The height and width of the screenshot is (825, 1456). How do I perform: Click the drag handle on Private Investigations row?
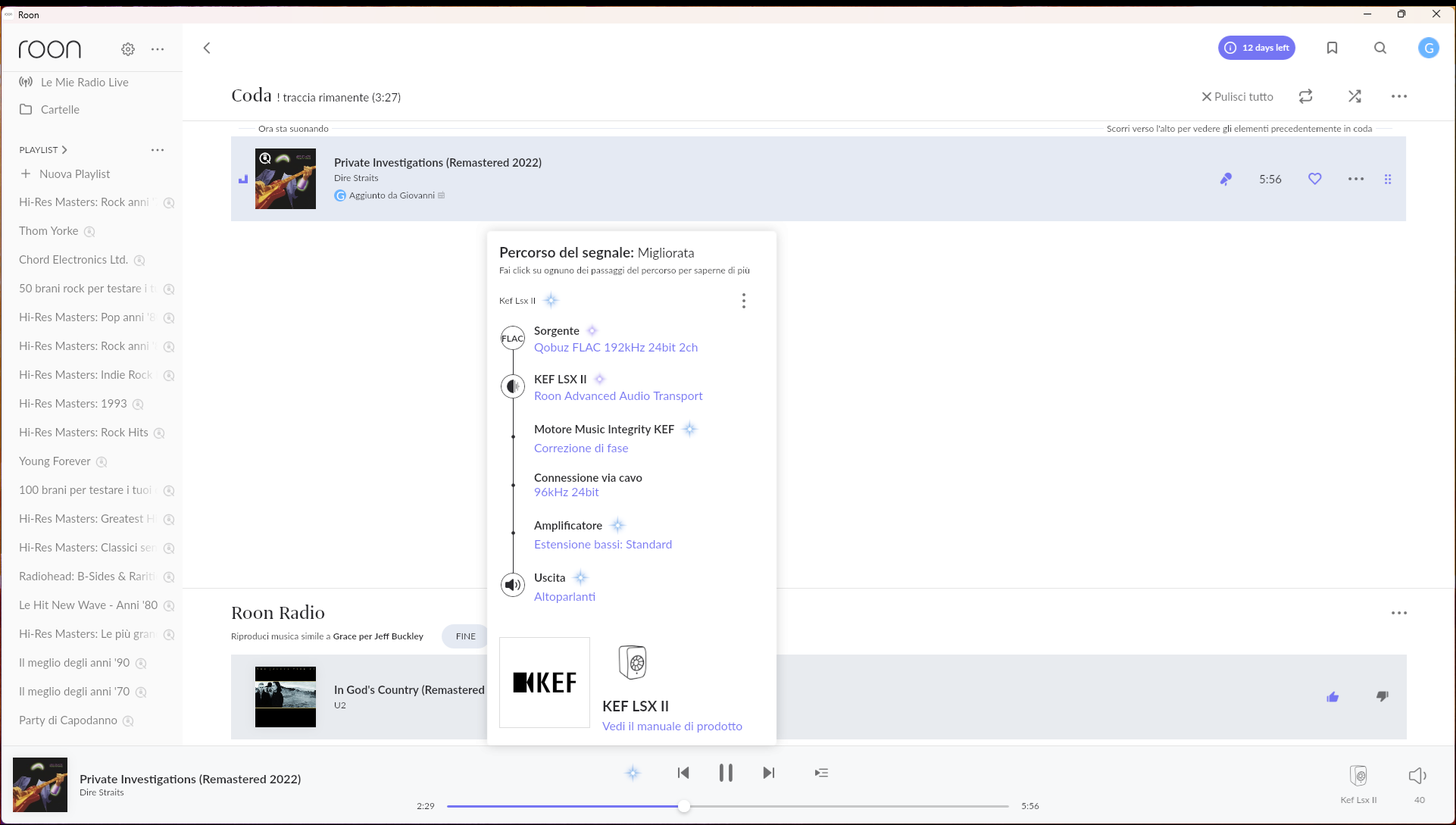[x=1388, y=179]
